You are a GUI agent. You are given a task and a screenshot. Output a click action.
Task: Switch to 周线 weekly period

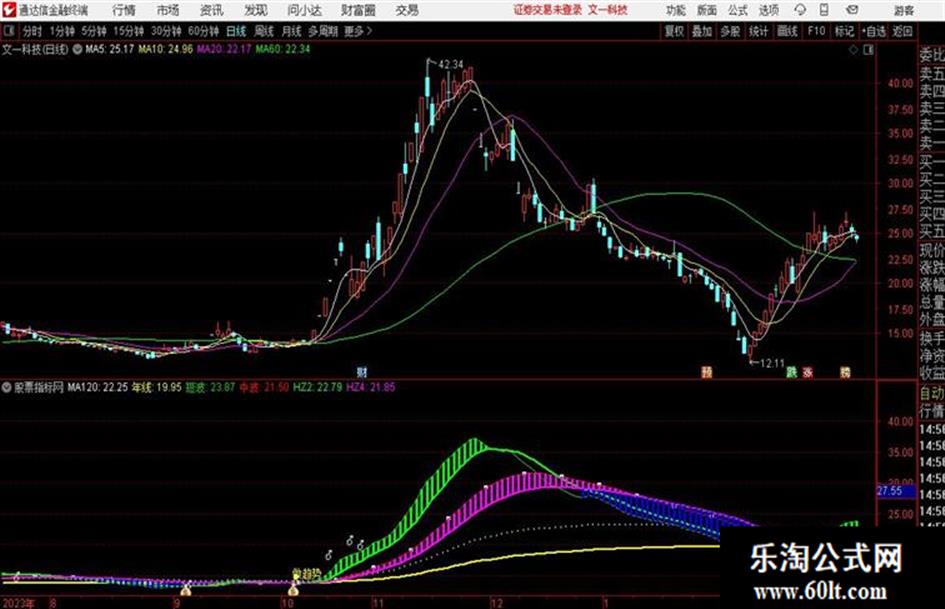click(264, 31)
